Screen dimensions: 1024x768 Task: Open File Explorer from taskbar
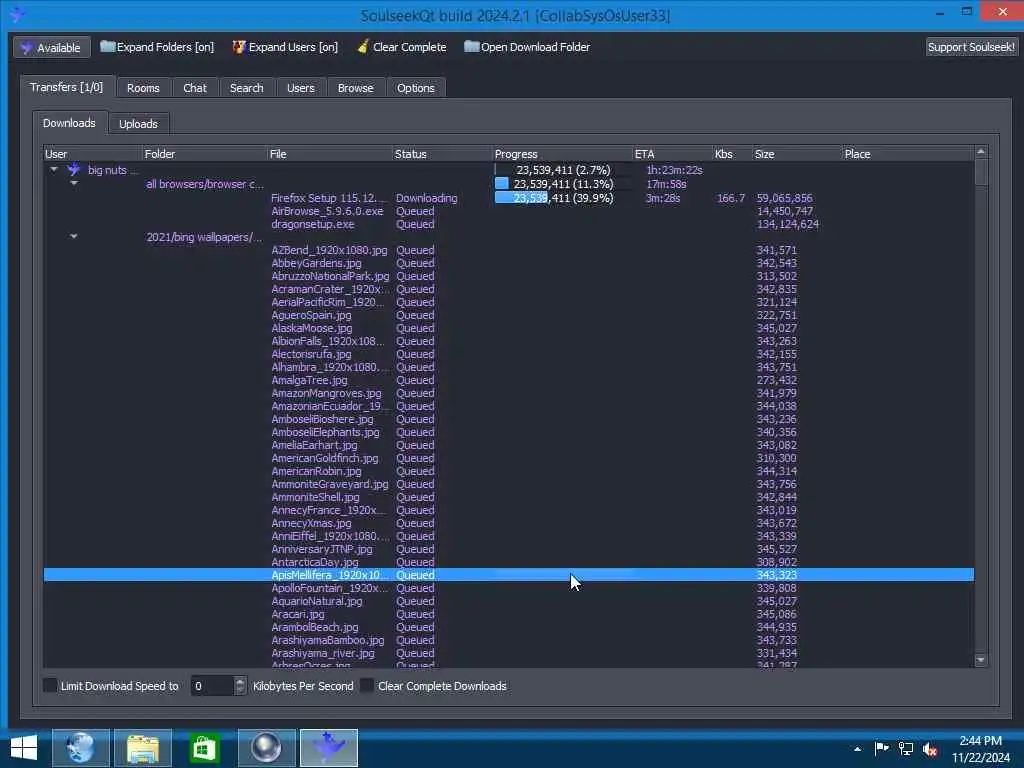[142, 748]
